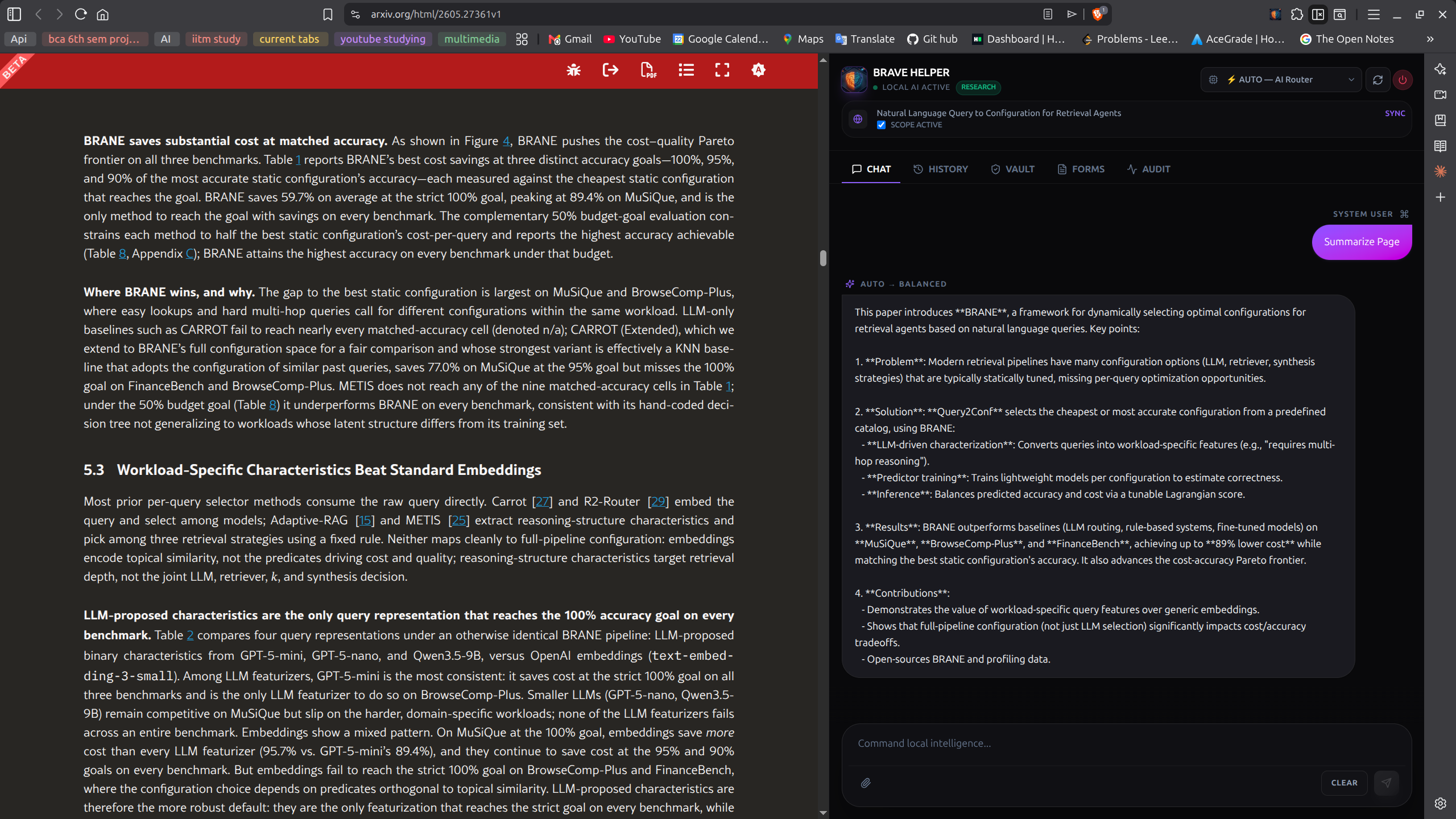Open the 'iitm study' bookmark folder

click(x=216, y=39)
